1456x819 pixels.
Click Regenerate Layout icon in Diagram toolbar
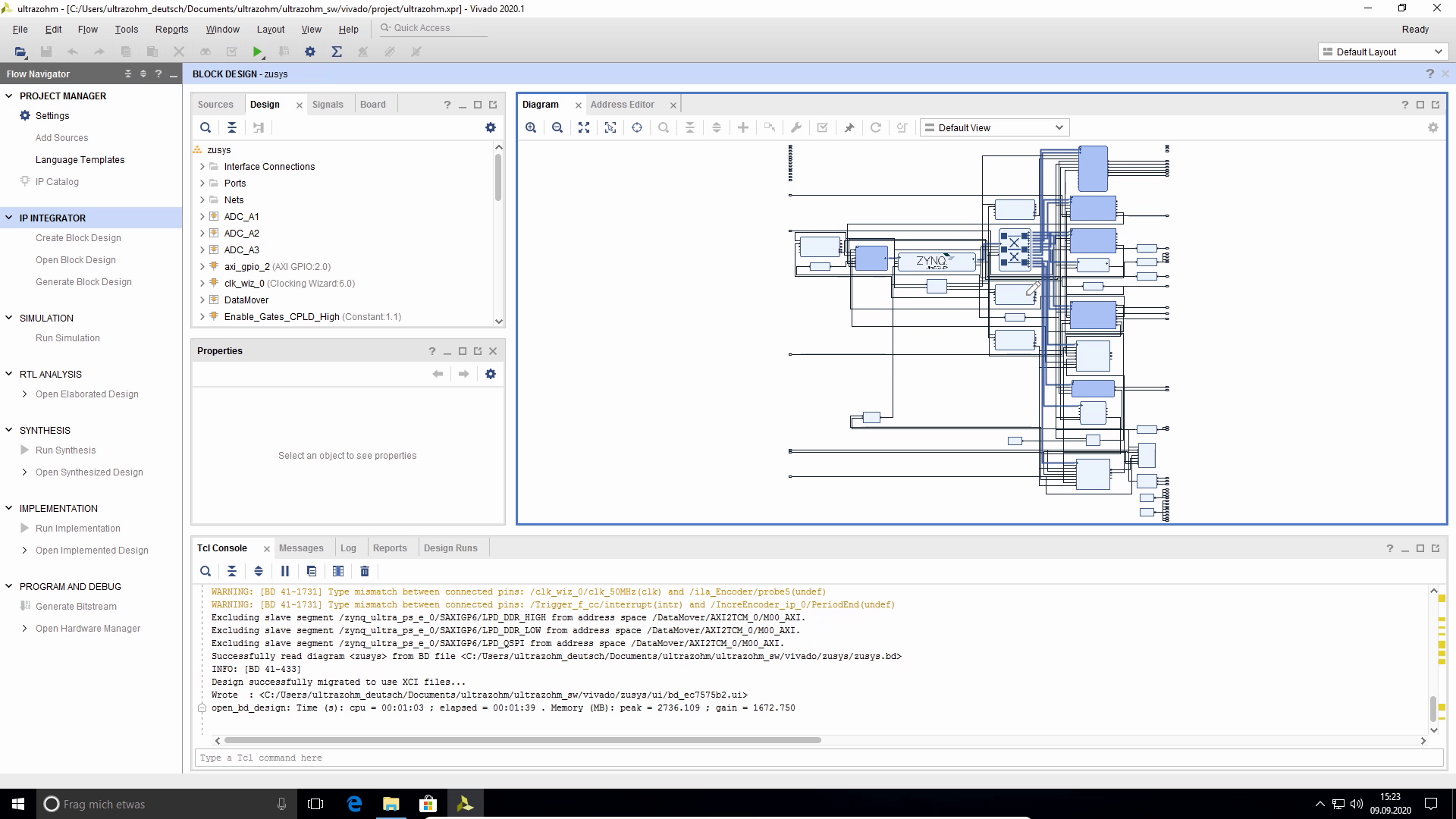(875, 127)
